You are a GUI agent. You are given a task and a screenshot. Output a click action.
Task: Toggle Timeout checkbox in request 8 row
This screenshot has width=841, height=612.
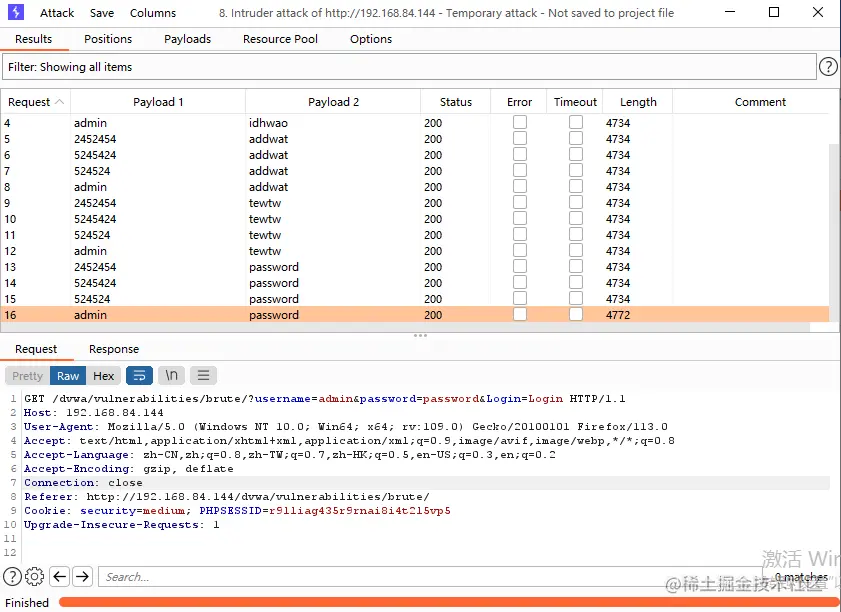pyautogui.click(x=576, y=186)
